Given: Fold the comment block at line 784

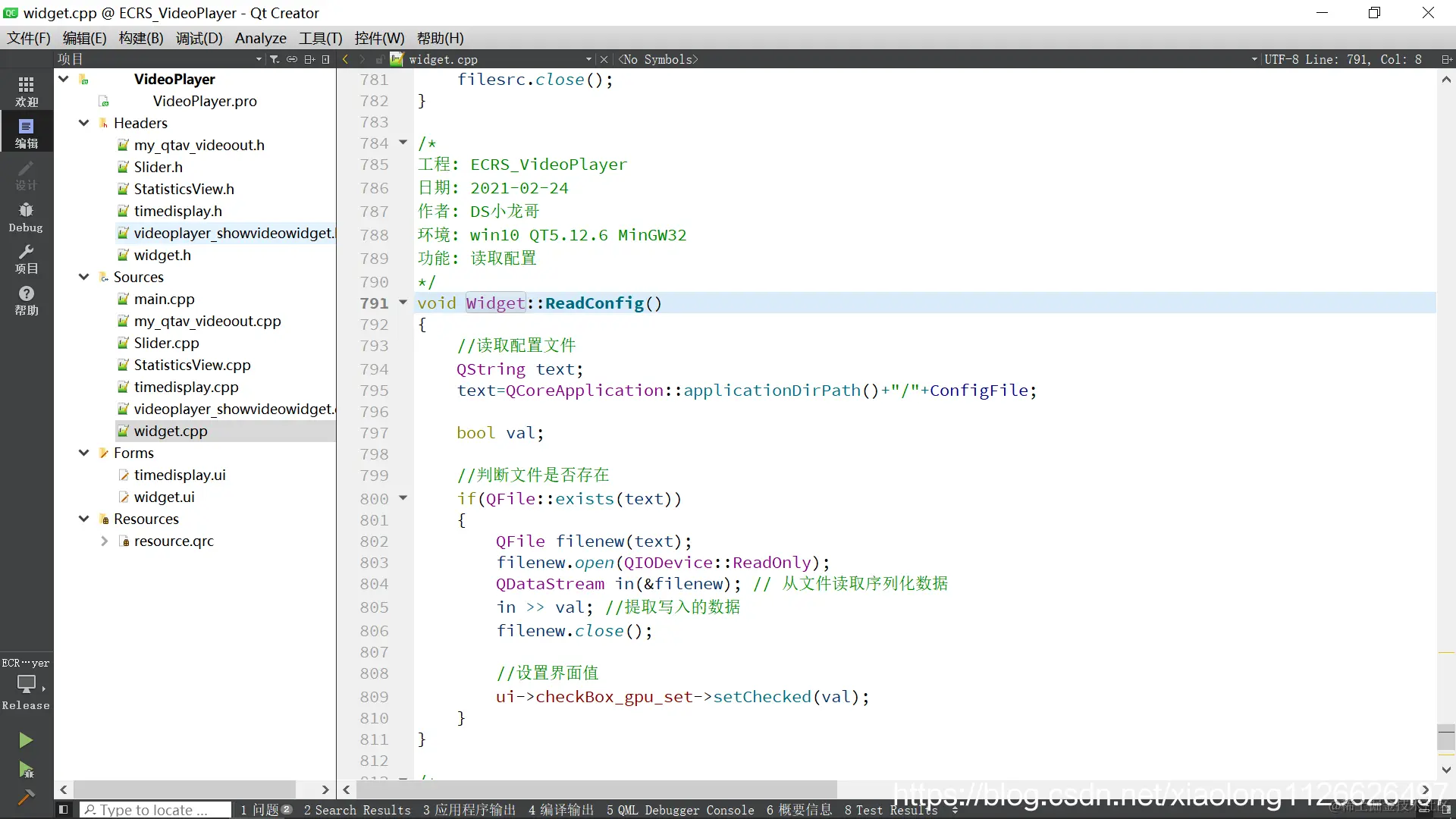Looking at the screenshot, I should point(403,143).
